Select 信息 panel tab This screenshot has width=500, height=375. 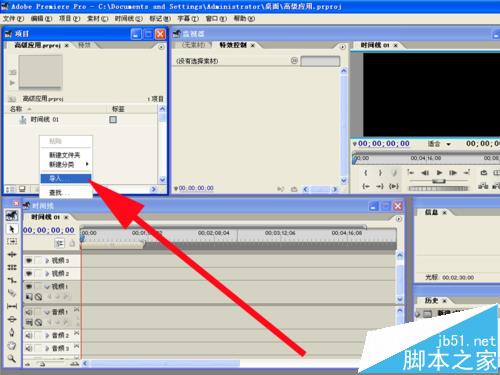coord(431,212)
